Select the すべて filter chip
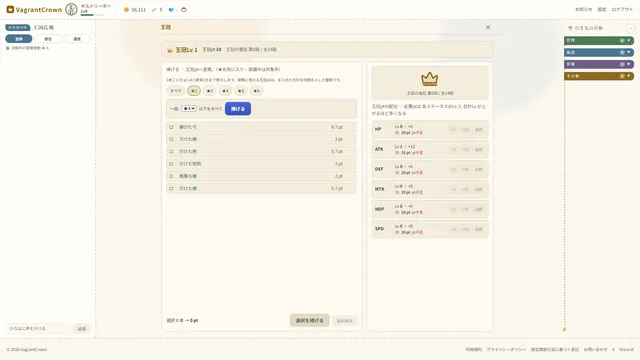640x360 pixels. (176, 91)
